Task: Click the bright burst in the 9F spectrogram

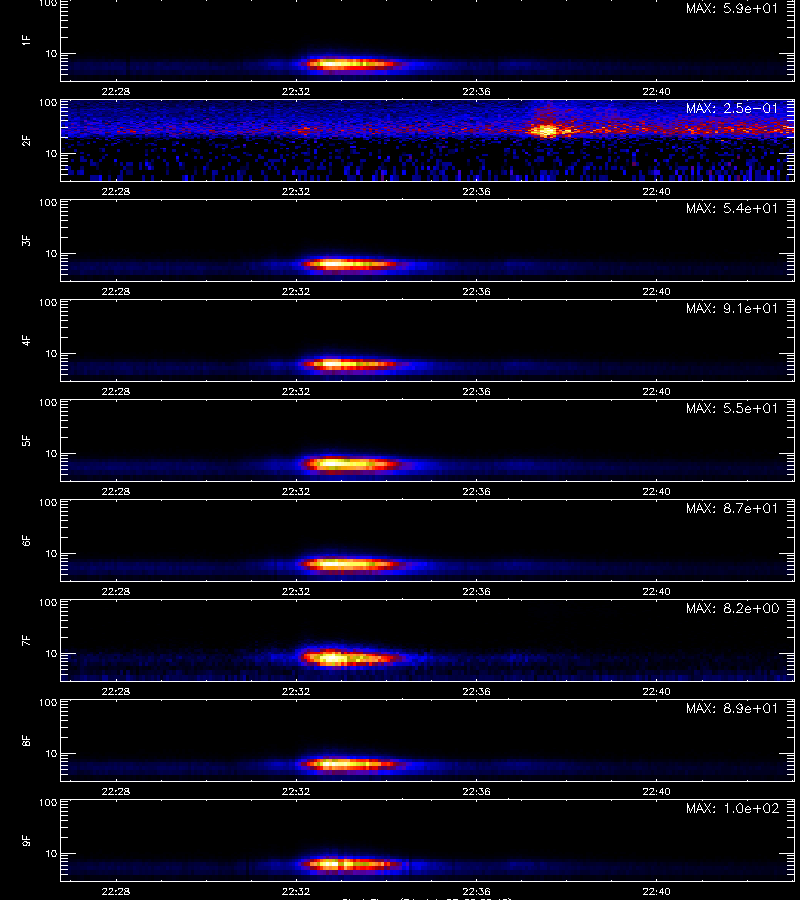Action: (350, 864)
